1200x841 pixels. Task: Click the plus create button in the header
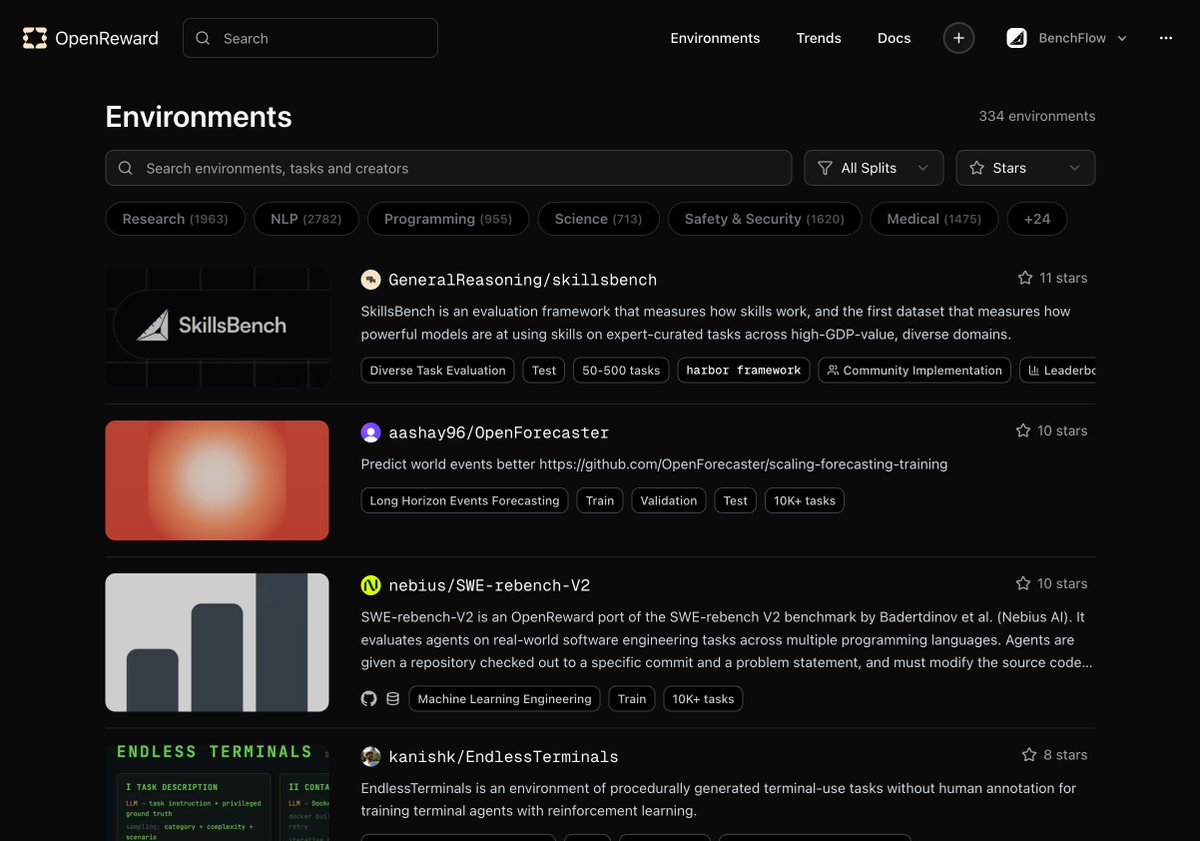958,38
